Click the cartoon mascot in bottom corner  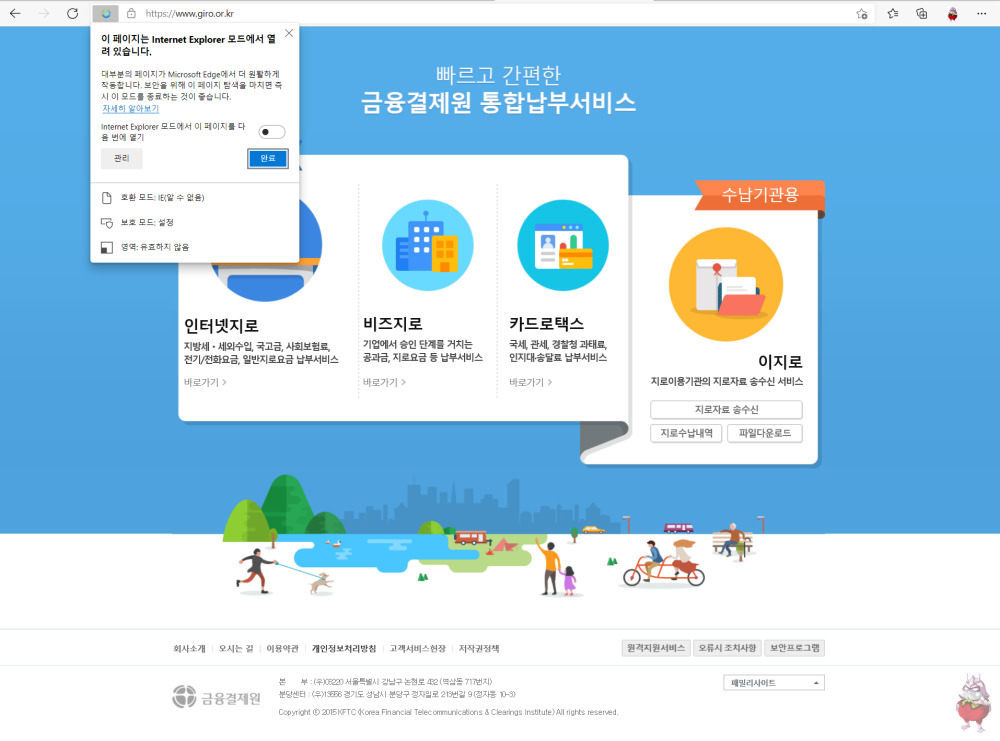pos(974,704)
